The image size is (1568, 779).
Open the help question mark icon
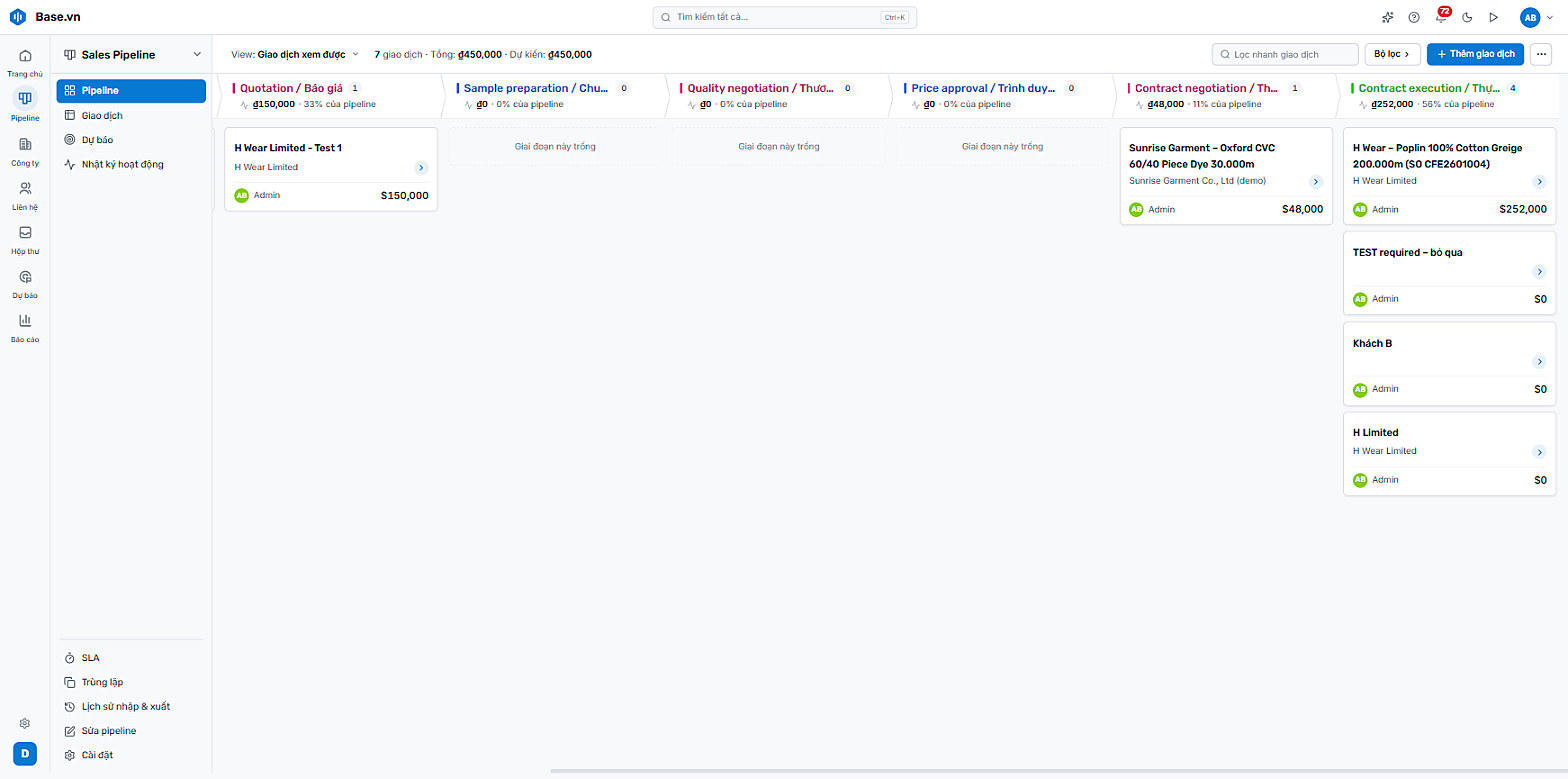tap(1414, 17)
